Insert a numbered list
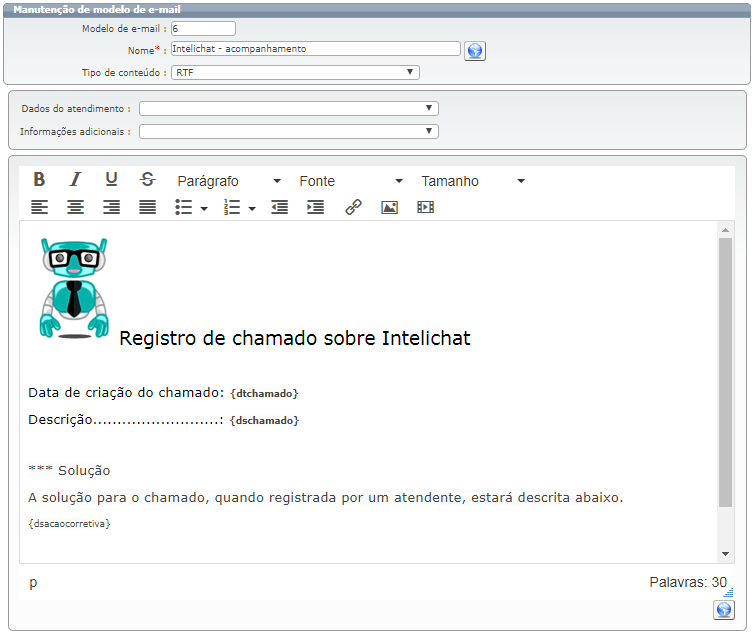Viewport: 755px width, 635px height. (x=232, y=207)
